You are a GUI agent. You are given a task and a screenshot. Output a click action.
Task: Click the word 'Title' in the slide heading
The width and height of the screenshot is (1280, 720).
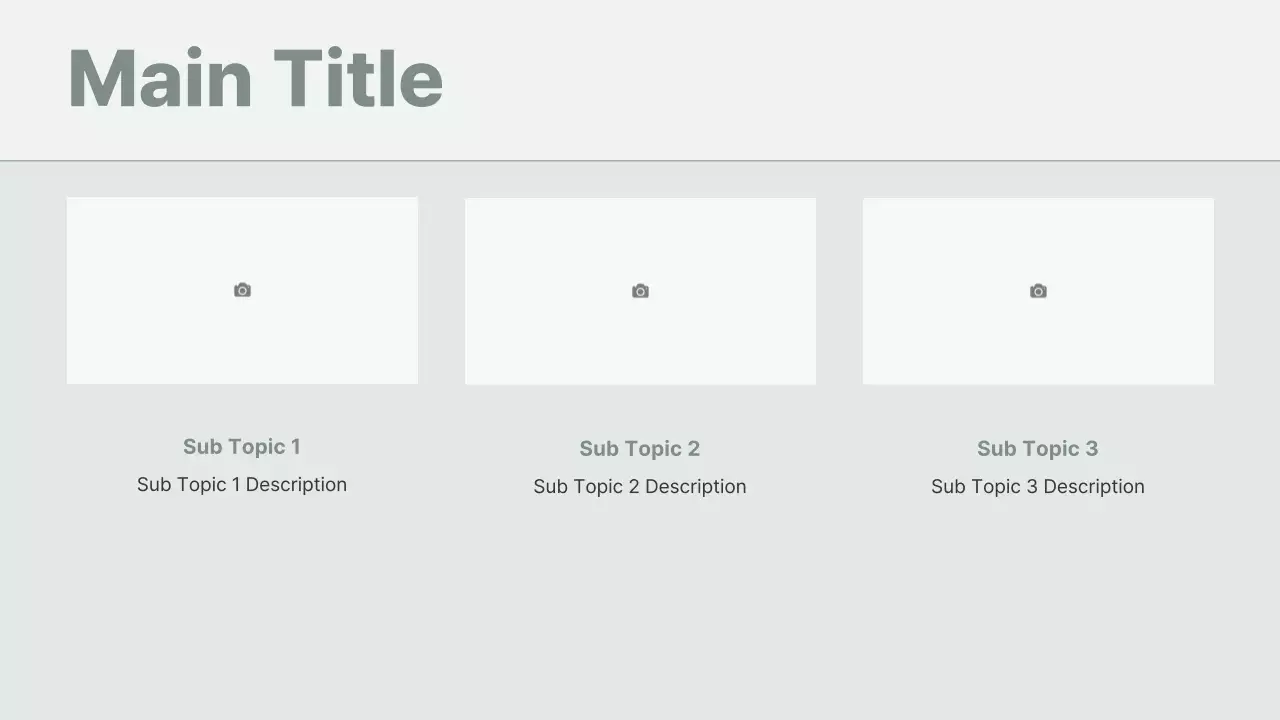358,79
